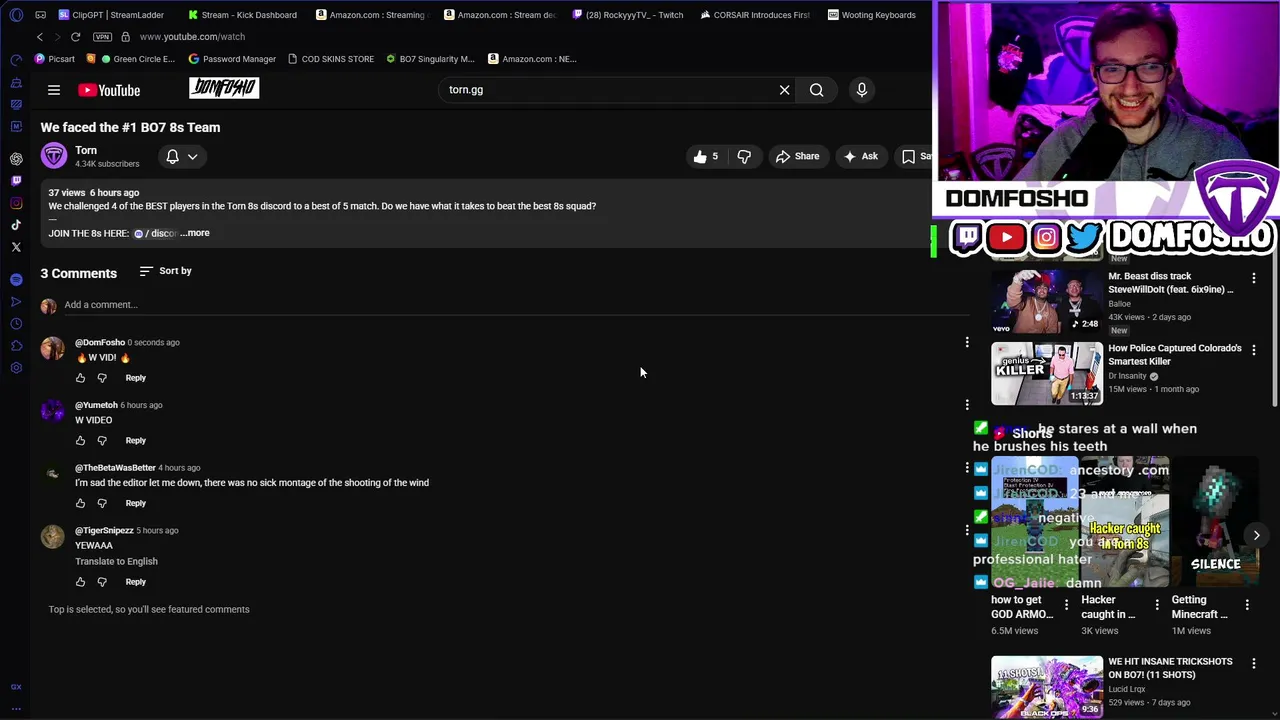Screen dimensions: 1280x720
Task: Open more options for Yumetoh comment
Action: pos(967,405)
